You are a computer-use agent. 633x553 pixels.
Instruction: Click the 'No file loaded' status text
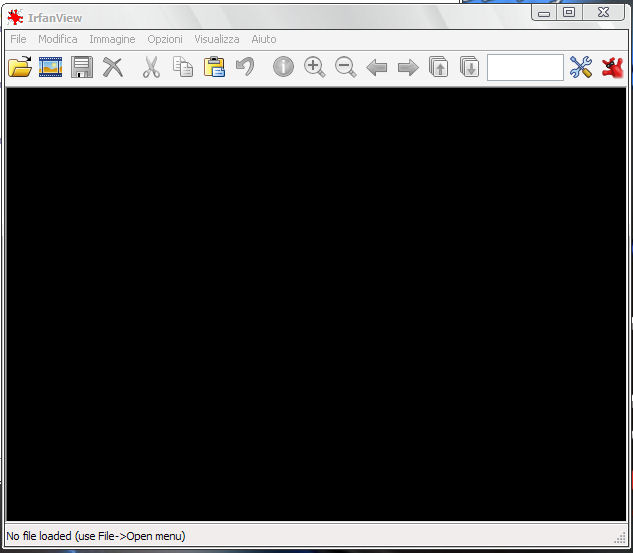pyautogui.click(x=96, y=536)
